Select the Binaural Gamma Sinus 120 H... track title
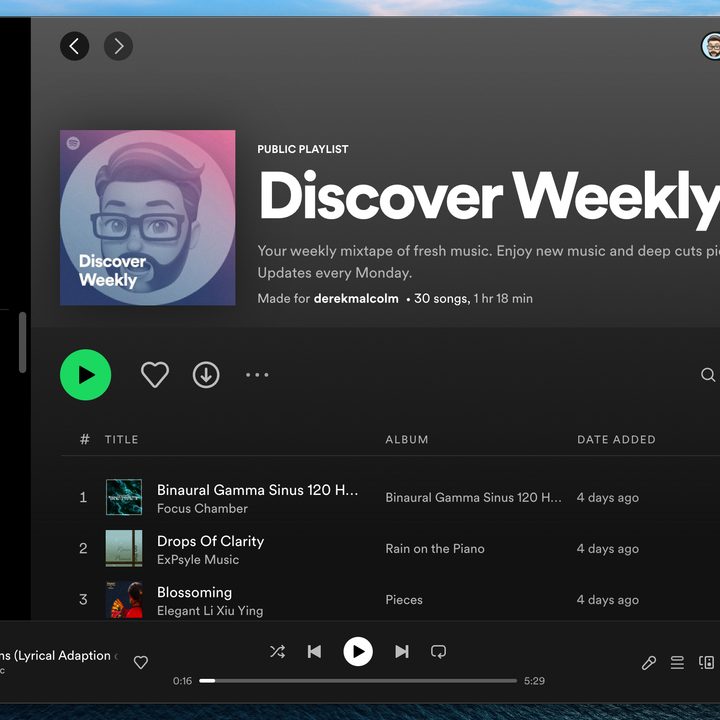Image resolution: width=720 pixels, height=720 pixels. click(257, 490)
